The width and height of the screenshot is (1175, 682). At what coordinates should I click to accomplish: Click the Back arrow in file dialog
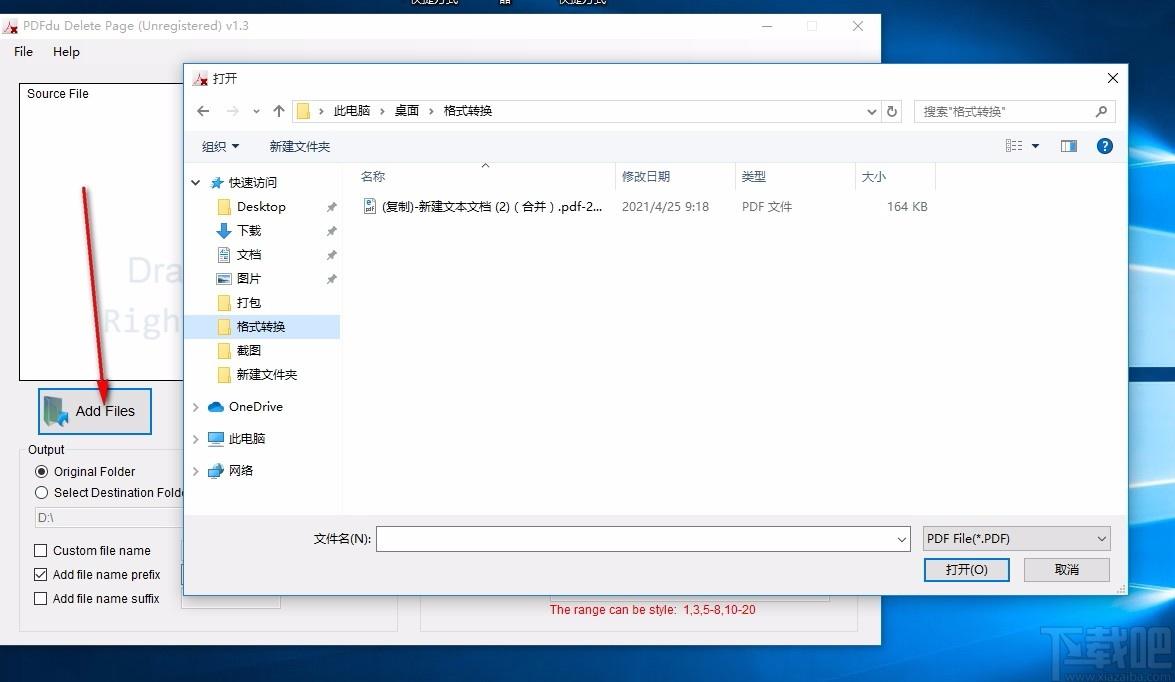[x=203, y=111]
